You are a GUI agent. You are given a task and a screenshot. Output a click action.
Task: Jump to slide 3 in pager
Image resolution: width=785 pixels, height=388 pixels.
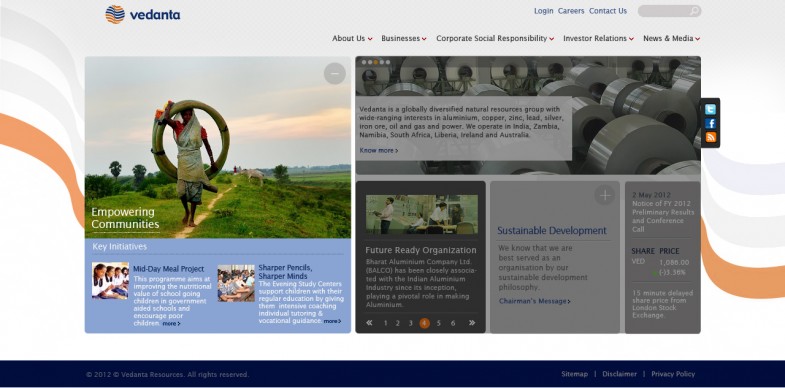click(x=411, y=323)
